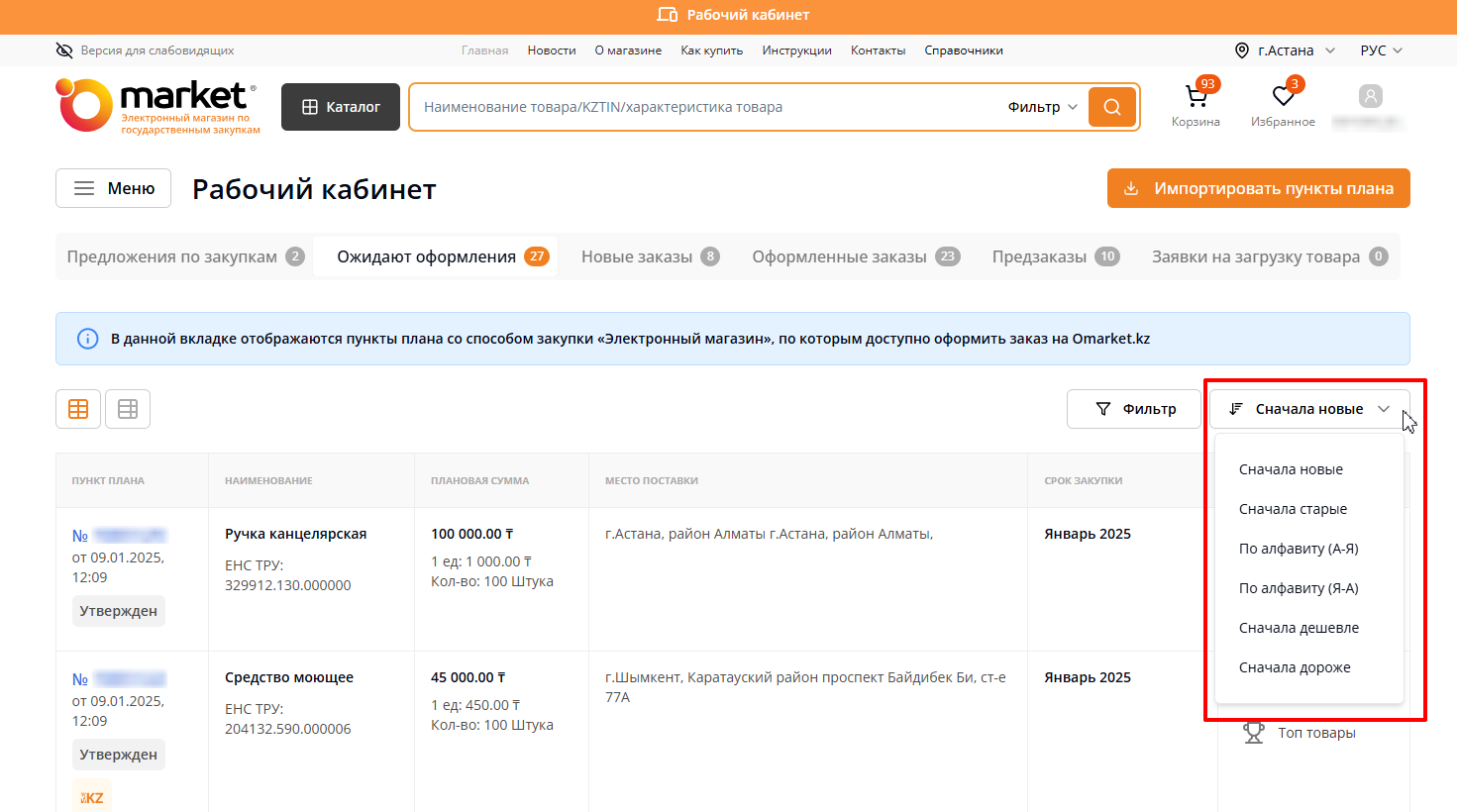Image resolution: width=1457 pixels, height=812 pixels.
Task: Open Избранное favorites heart icon
Action: (1283, 98)
